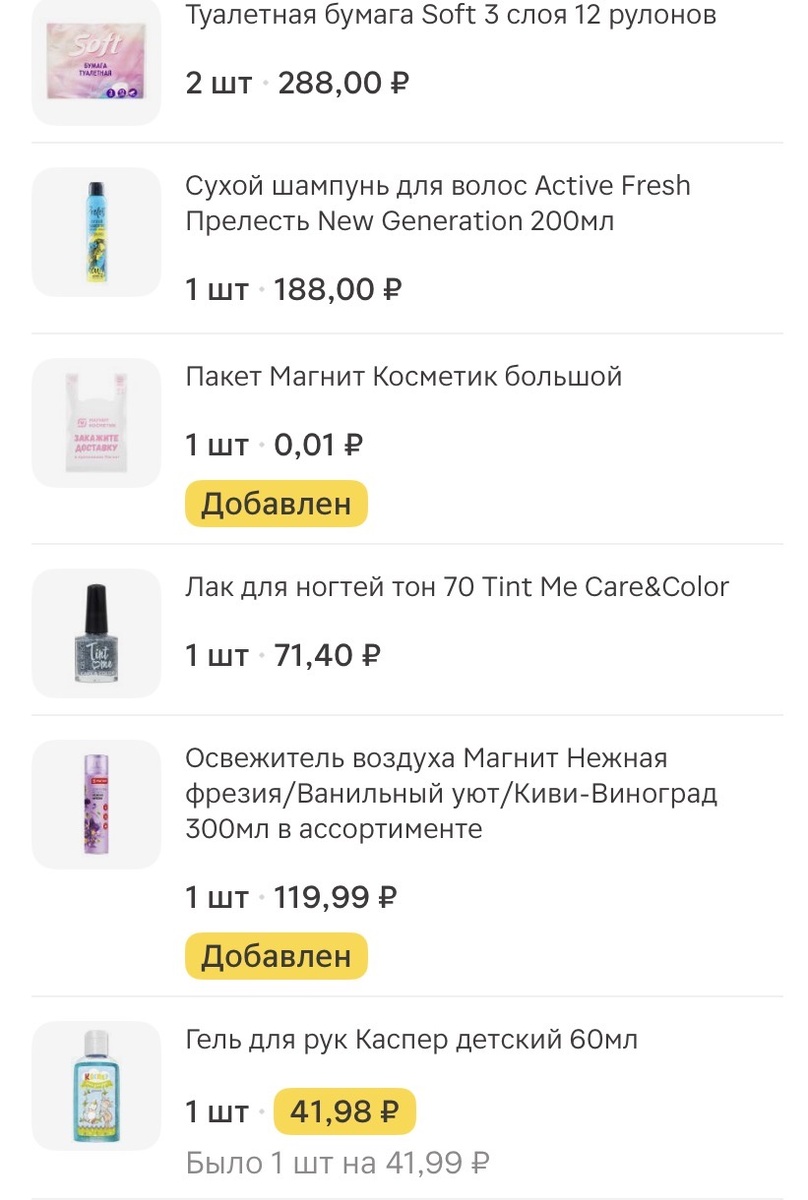
Task: Tap the Добавлен badge under air freshener
Action: click(x=276, y=957)
